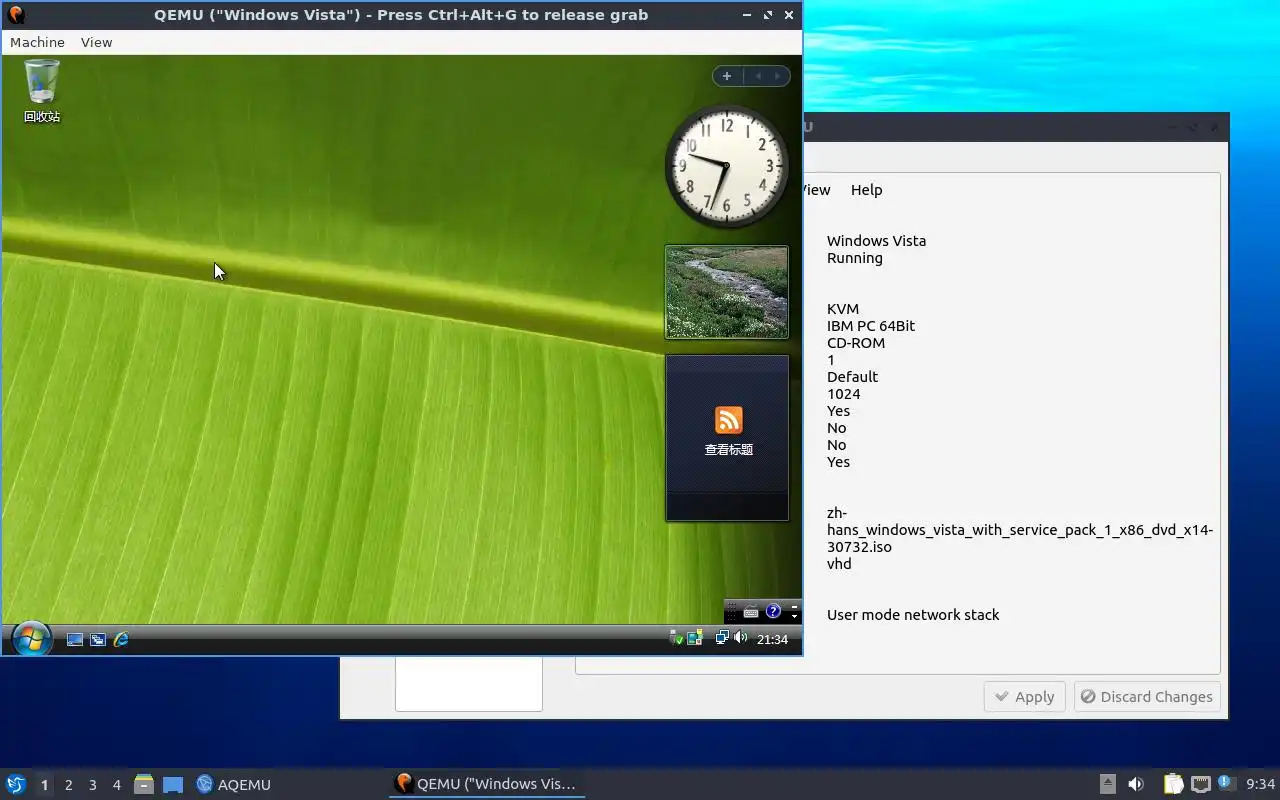The image size is (1280, 800).
Task: Click the host panel update notifier icon
Action: [x=1227, y=784]
